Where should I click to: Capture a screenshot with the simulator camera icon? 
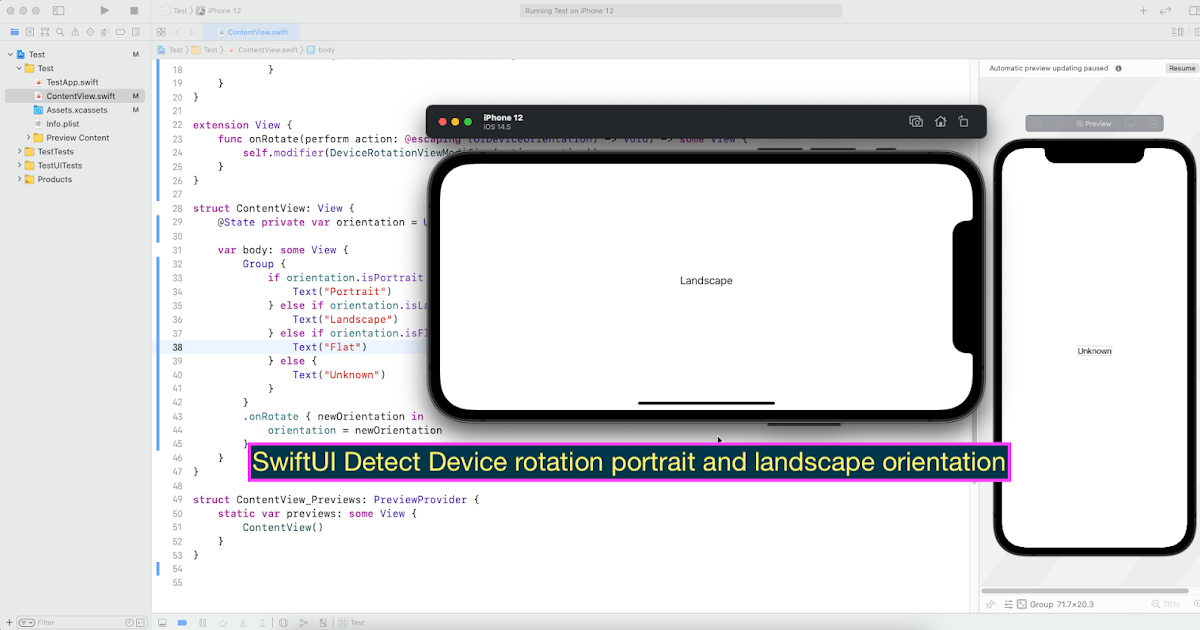[x=916, y=120]
